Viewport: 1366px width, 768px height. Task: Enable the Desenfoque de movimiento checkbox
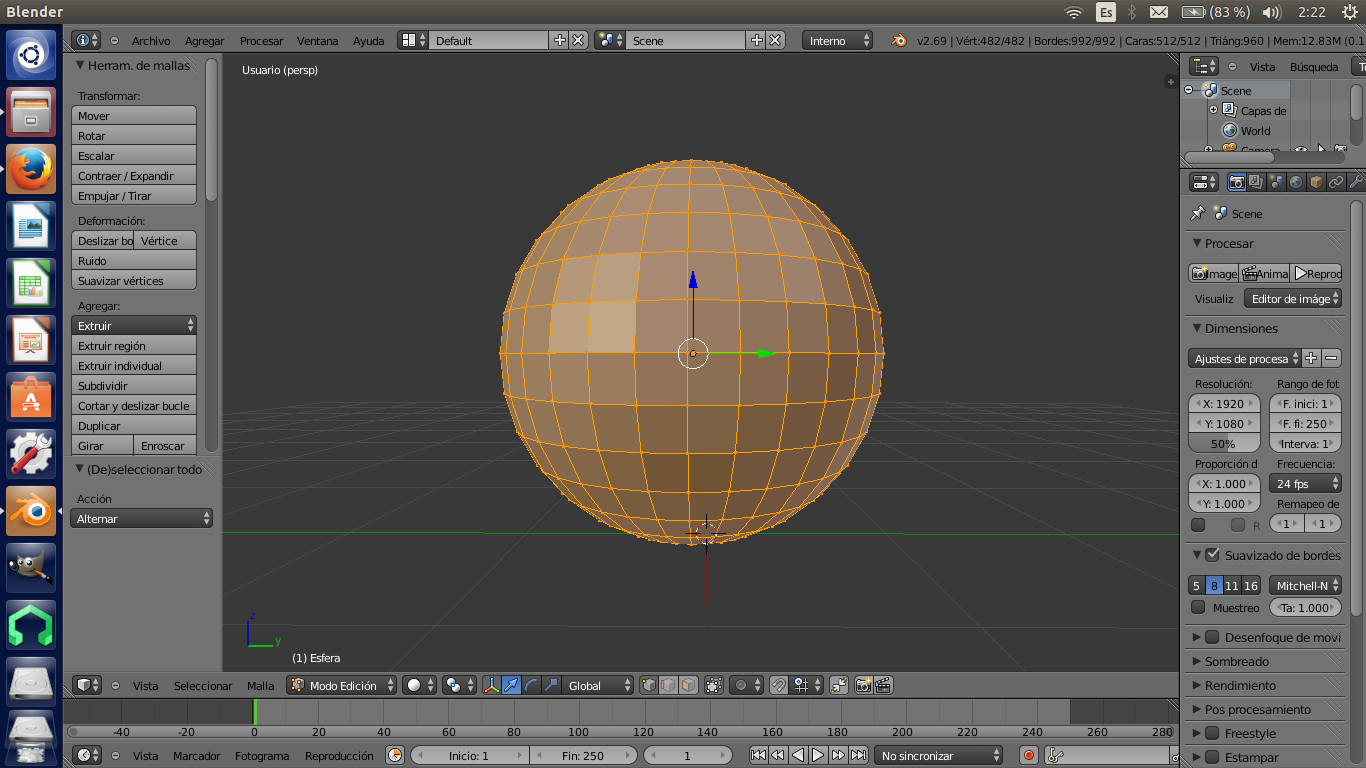pos(1212,637)
